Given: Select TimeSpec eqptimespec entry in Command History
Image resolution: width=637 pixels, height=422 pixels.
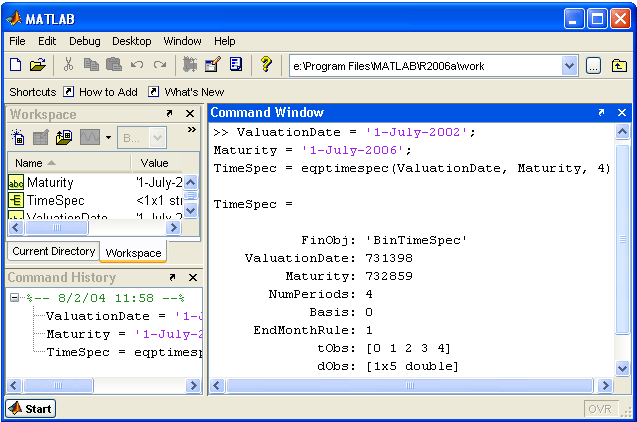Looking at the screenshot, I should click(124, 352).
